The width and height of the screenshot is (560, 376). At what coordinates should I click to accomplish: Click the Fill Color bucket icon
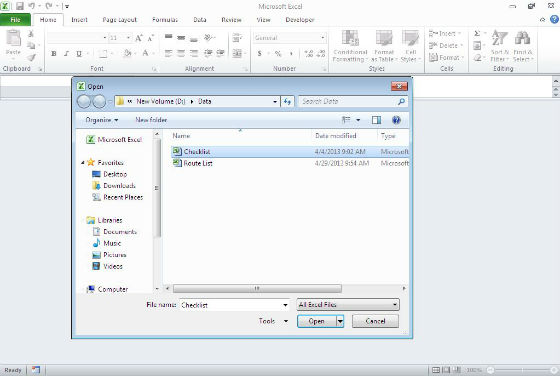[x=127, y=54]
